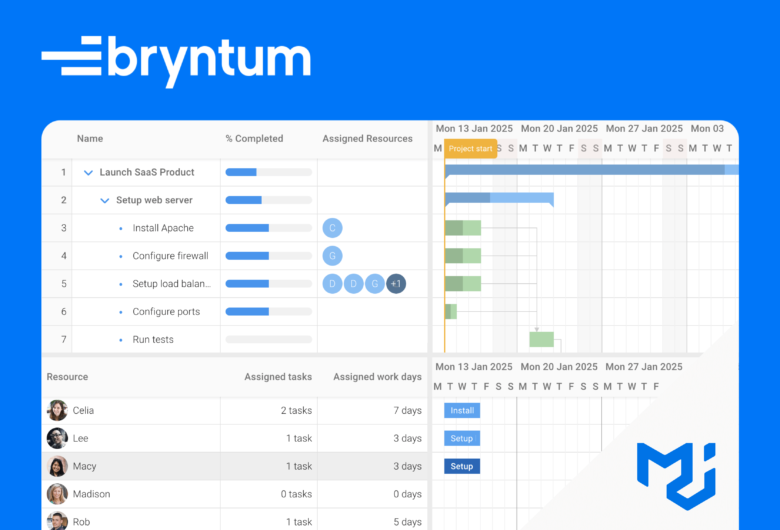This screenshot has height=530, width=780.
Task: Click the Configure ports Gantt task bar
Action: [x=451, y=312]
